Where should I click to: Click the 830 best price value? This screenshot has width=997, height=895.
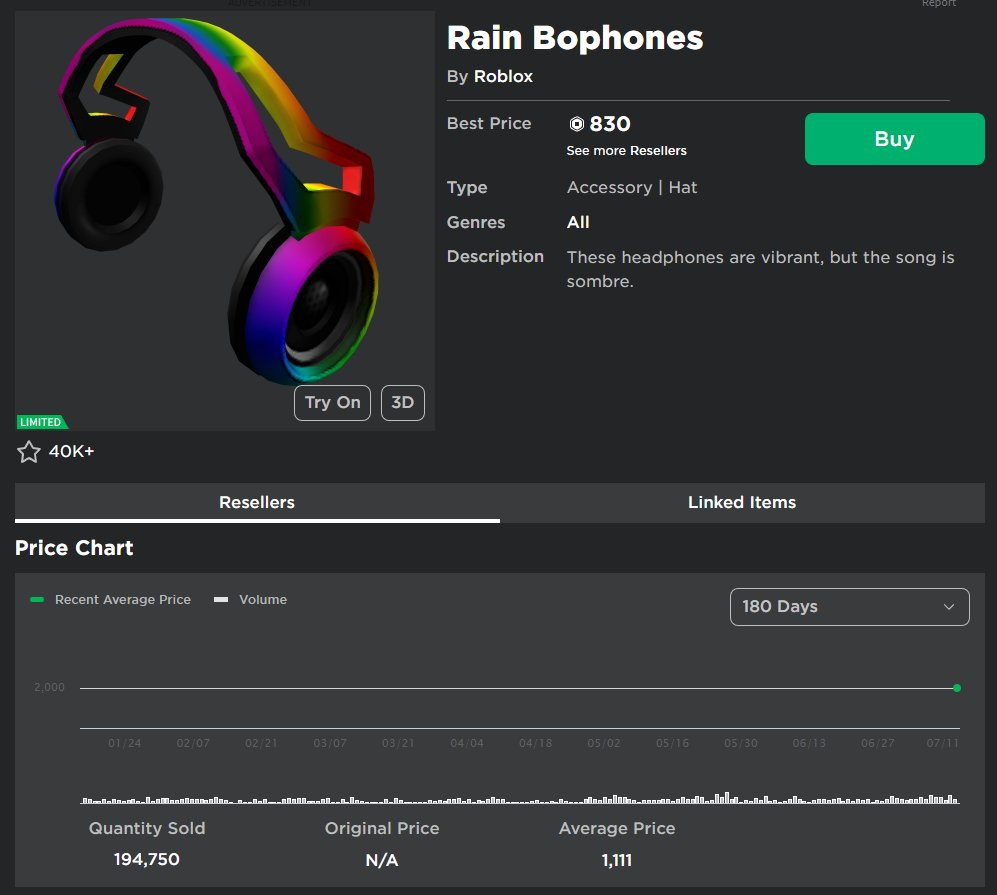610,124
